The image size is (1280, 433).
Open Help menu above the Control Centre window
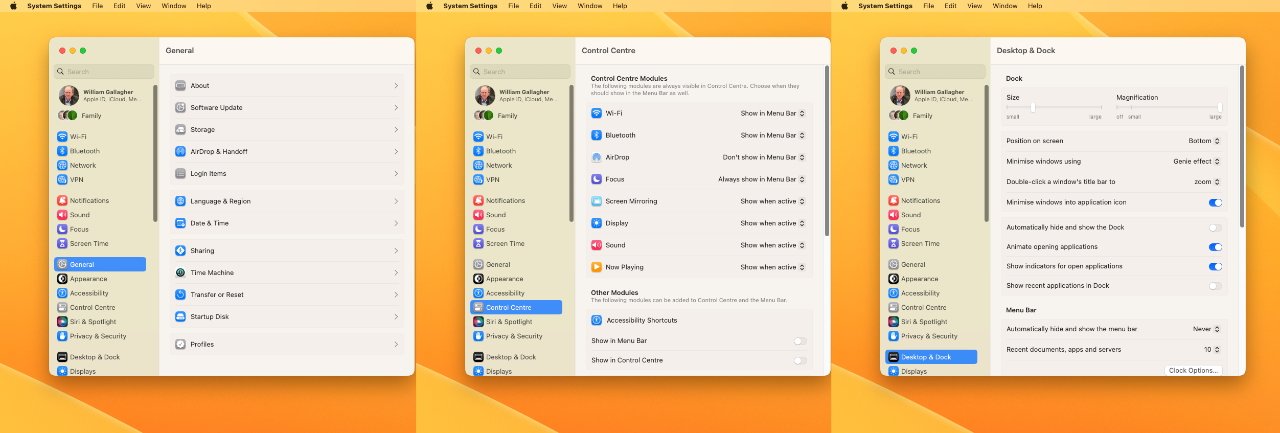click(x=620, y=5)
